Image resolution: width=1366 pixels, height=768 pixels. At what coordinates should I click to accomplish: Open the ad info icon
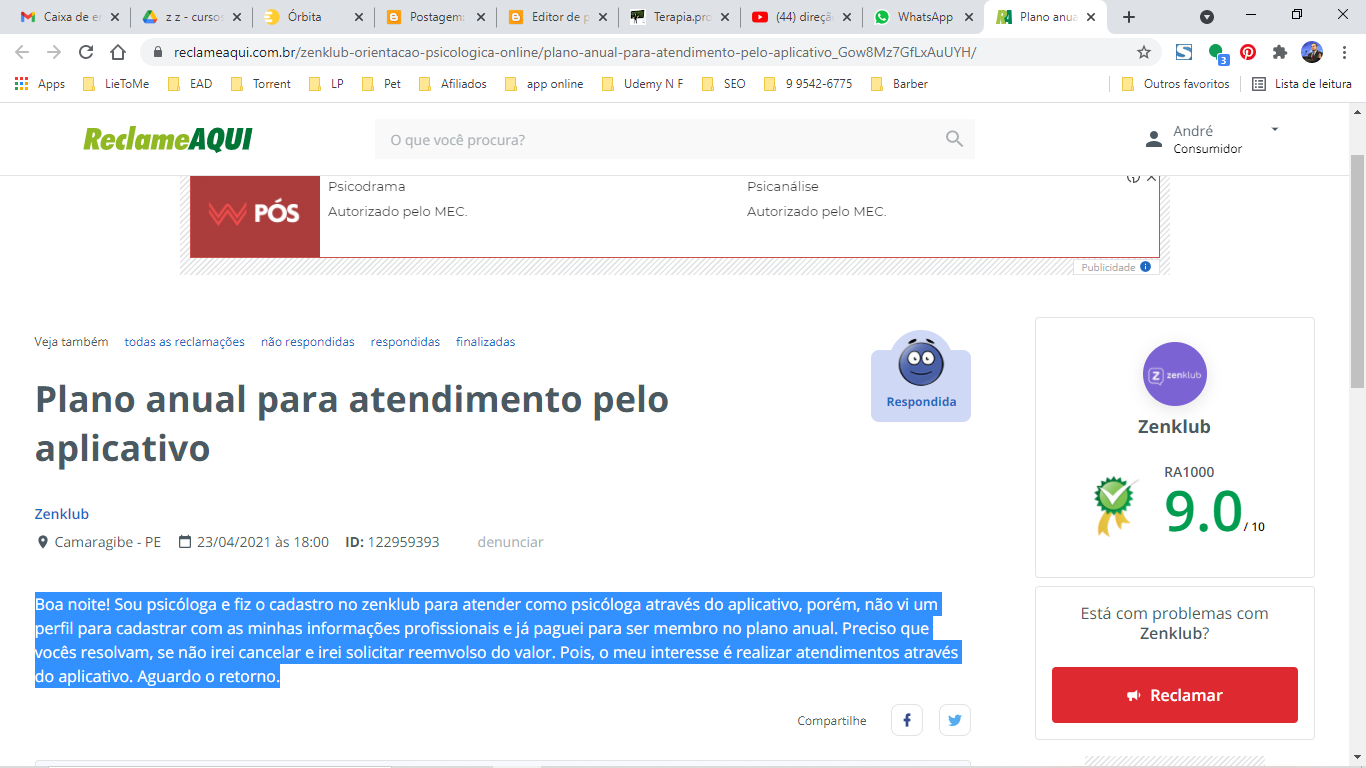[1133, 178]
